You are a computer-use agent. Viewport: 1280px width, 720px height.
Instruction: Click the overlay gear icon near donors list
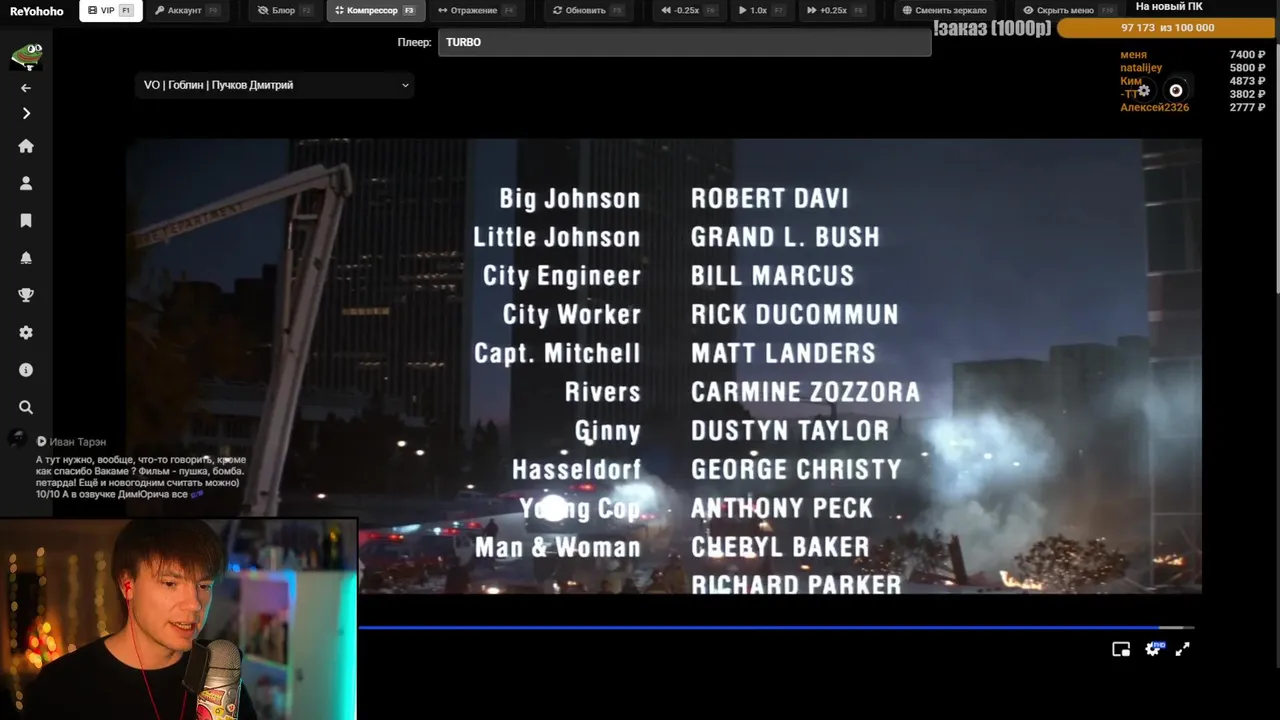point(1144,90)
